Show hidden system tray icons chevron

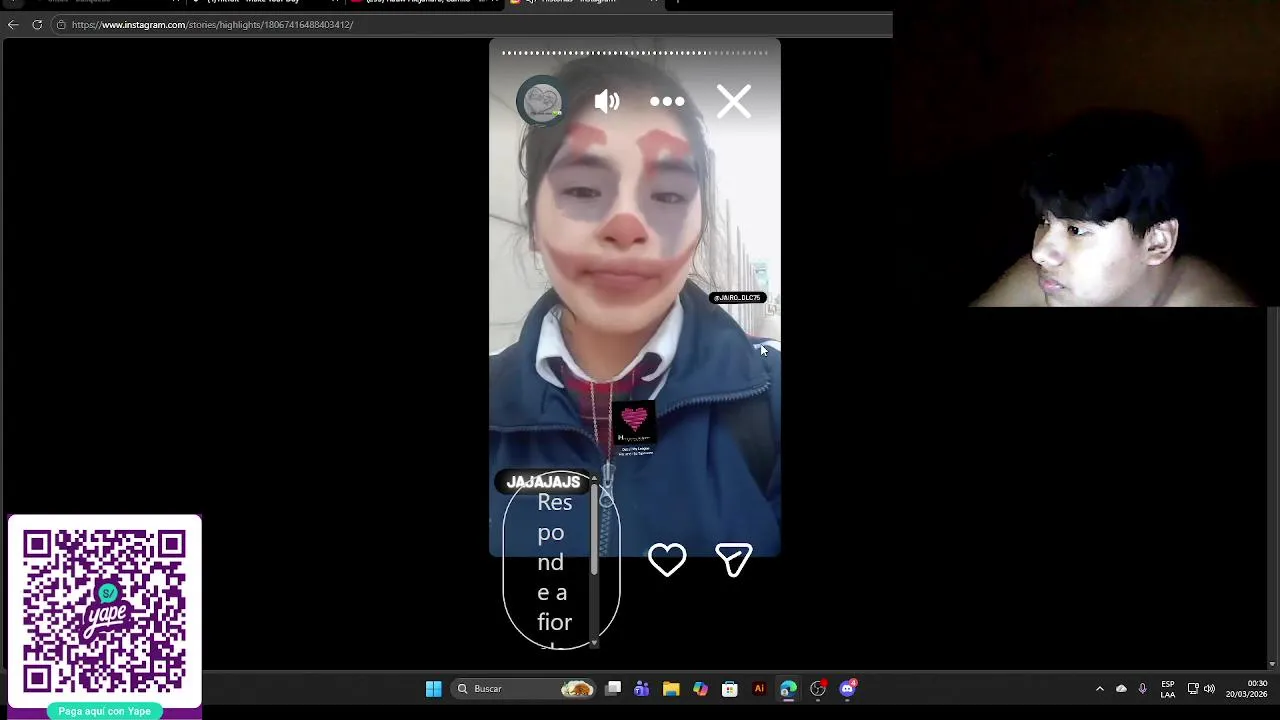click(1100, 688)
